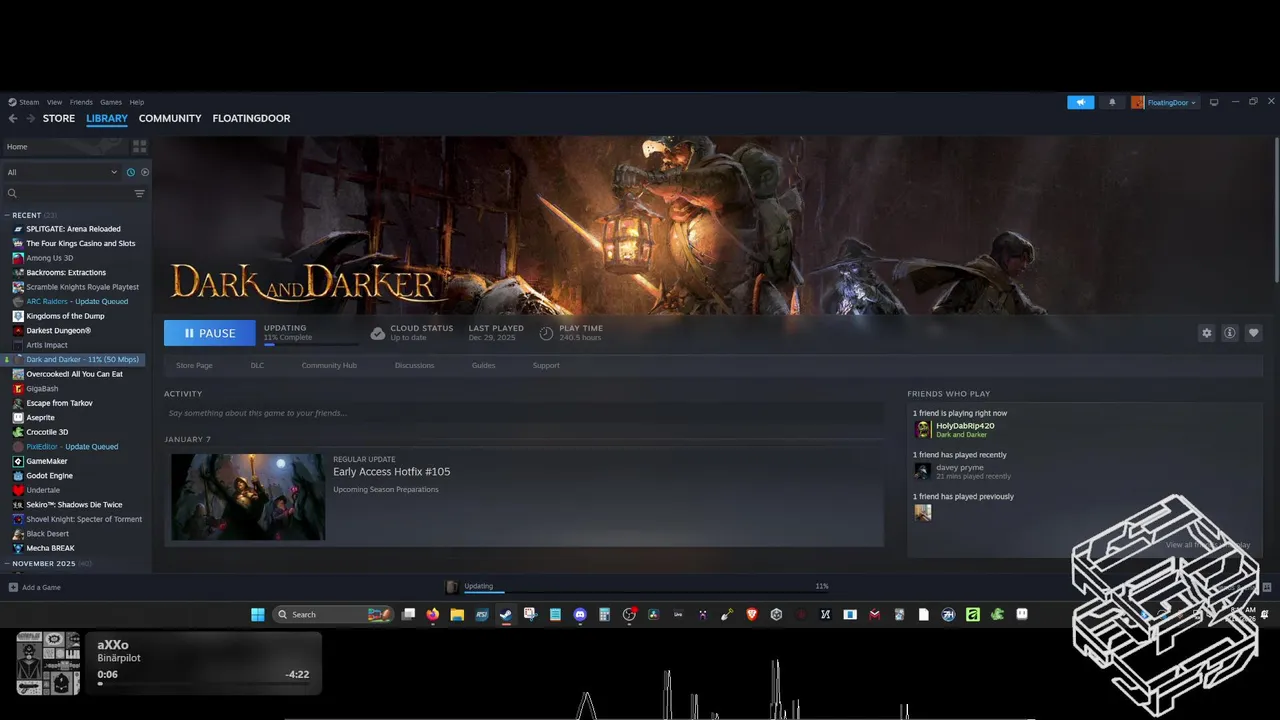Image resolution: width=1280 pixels, height=720 pixels.
Task: Click the updating progress bar under 11% Complete
Action: [311, 344]
